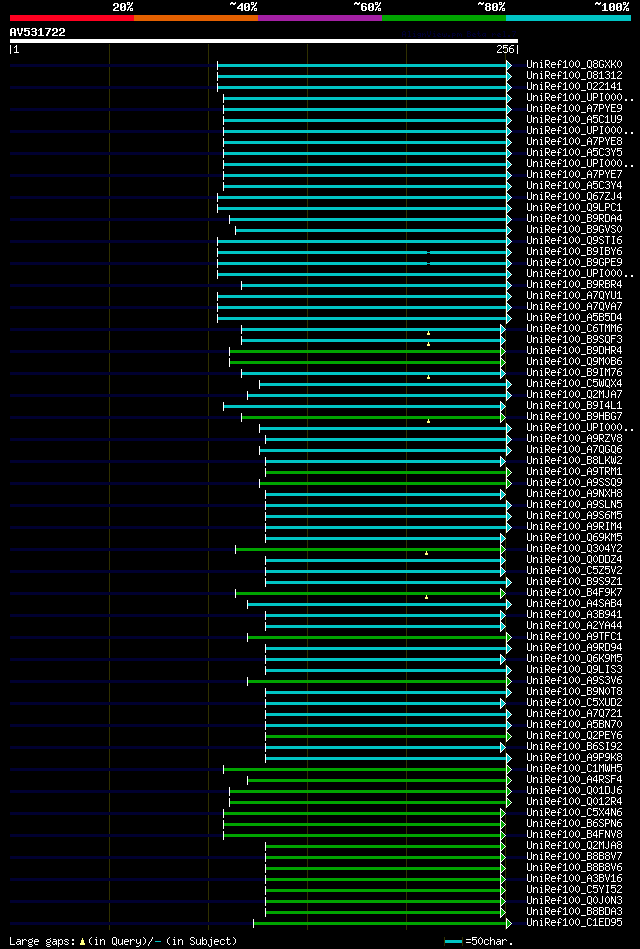This screenshot has width=640, height=949.
Task: Click the arrowhead ending the Q8GXK0 alignment
Action: (509, 65)
